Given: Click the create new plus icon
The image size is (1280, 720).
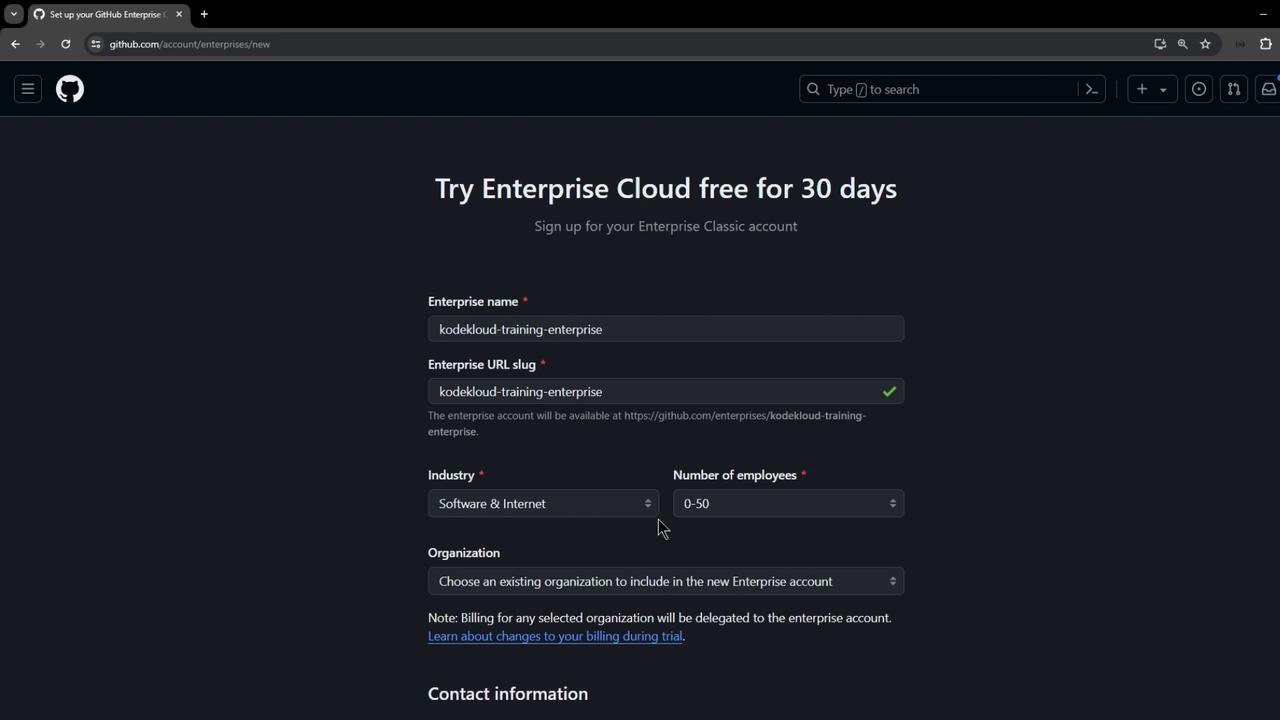Looking at the screenshot, I should coord(1142,89).
